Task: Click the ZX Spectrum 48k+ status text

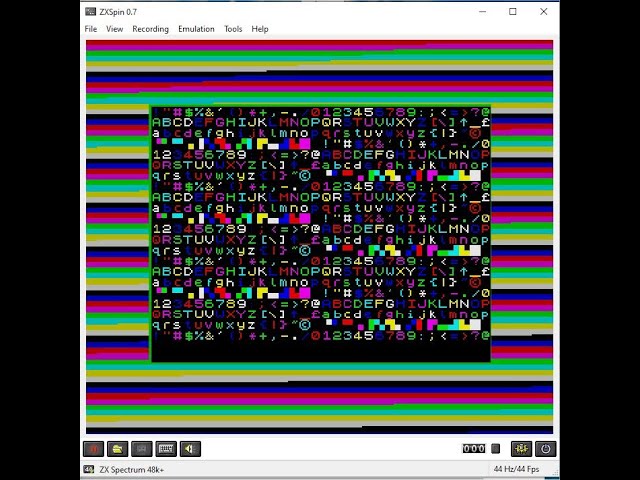Action: point(131,469)
